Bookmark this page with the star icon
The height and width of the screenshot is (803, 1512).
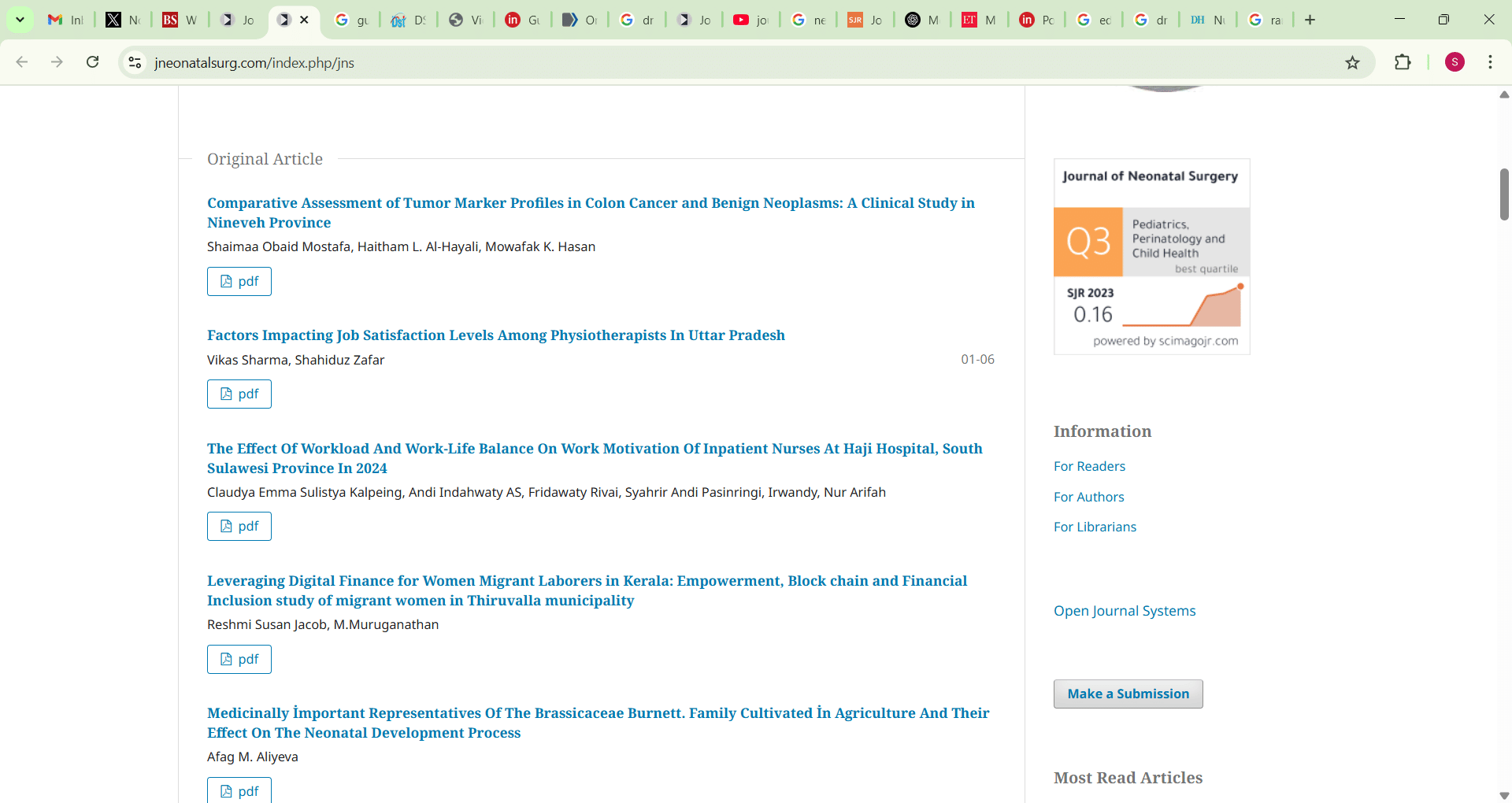tap(1352, 63)
